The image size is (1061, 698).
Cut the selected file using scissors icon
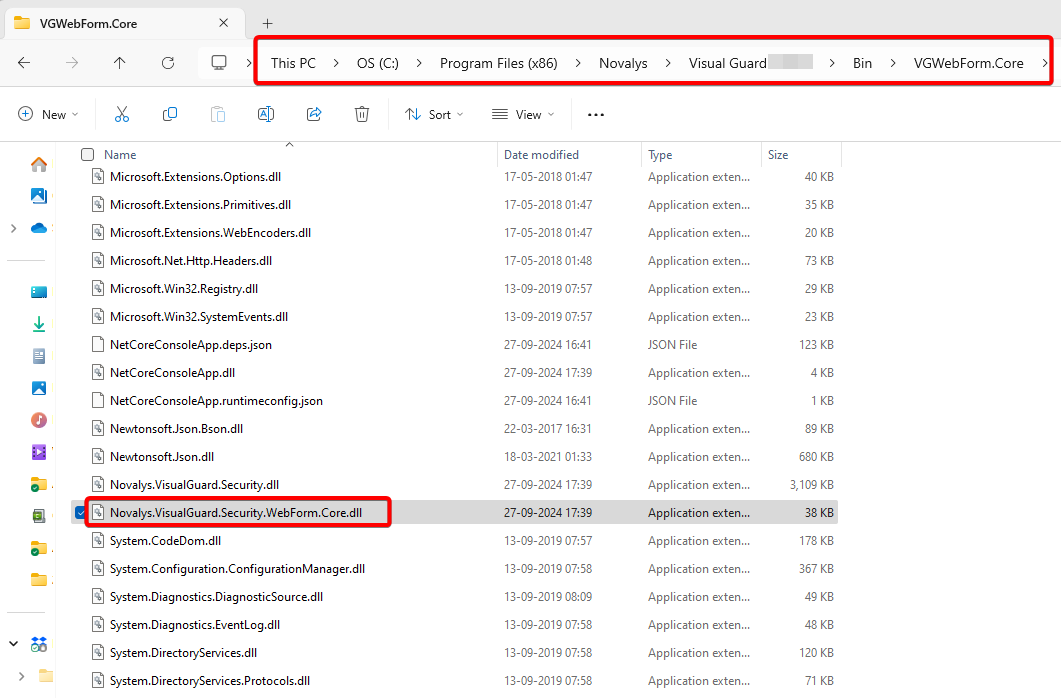(121, 114)
